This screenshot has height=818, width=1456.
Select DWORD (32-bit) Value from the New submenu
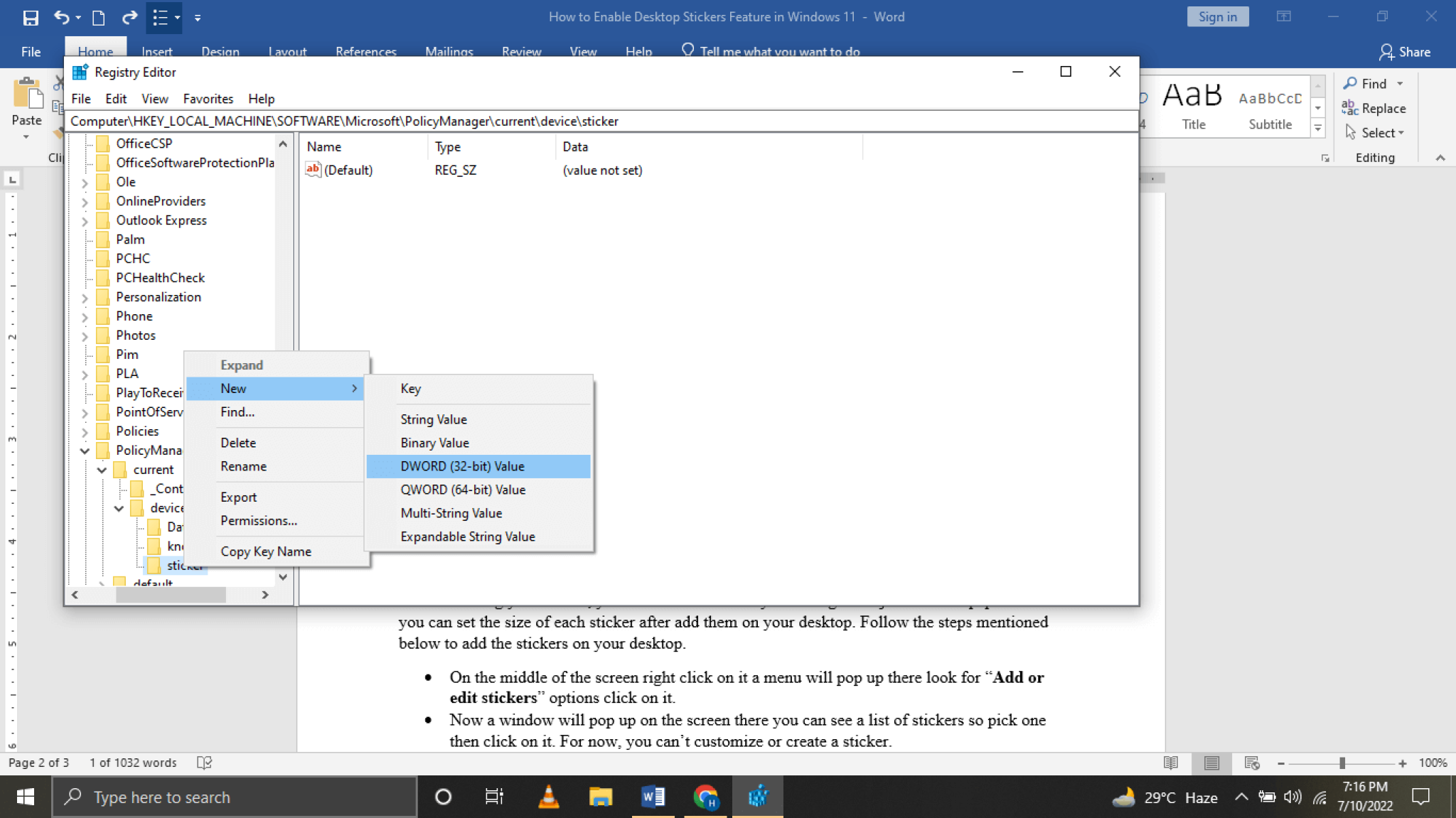[x=462, y=465]
